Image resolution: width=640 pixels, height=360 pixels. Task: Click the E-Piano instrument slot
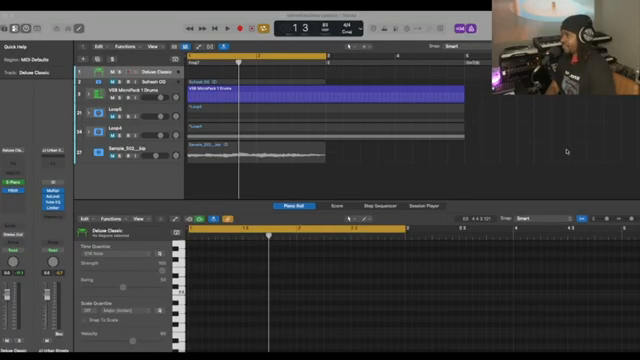tap(13, 182)
